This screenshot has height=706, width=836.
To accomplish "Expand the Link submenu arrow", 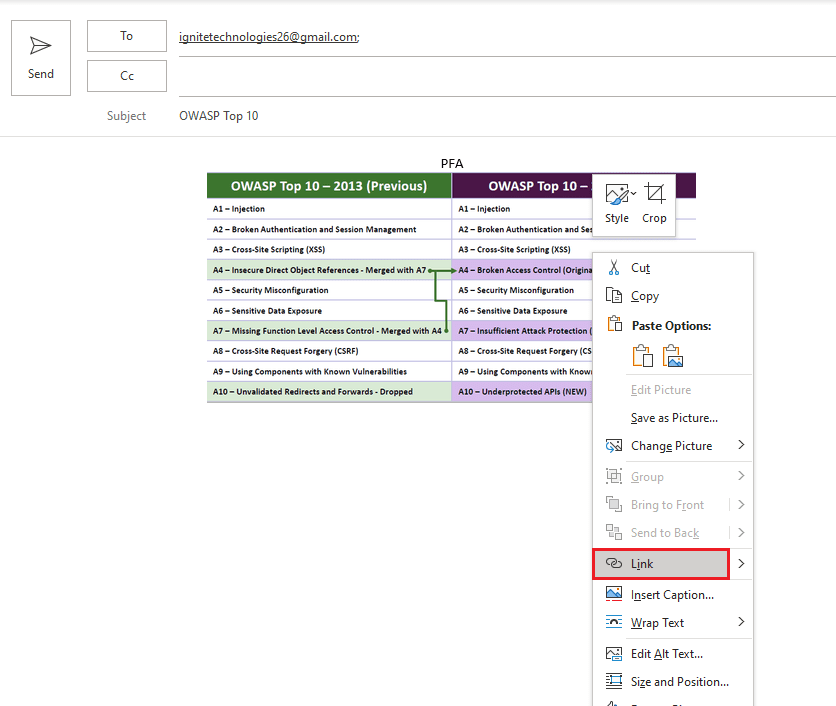I will pos(741,563).
